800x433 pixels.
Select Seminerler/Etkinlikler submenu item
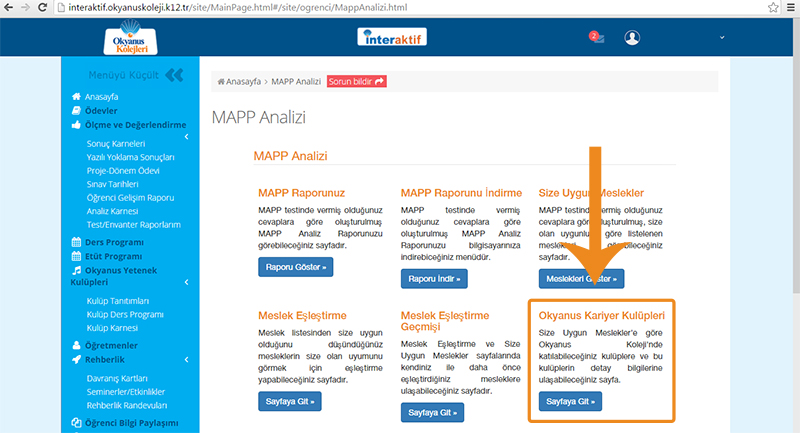point(126,392)
